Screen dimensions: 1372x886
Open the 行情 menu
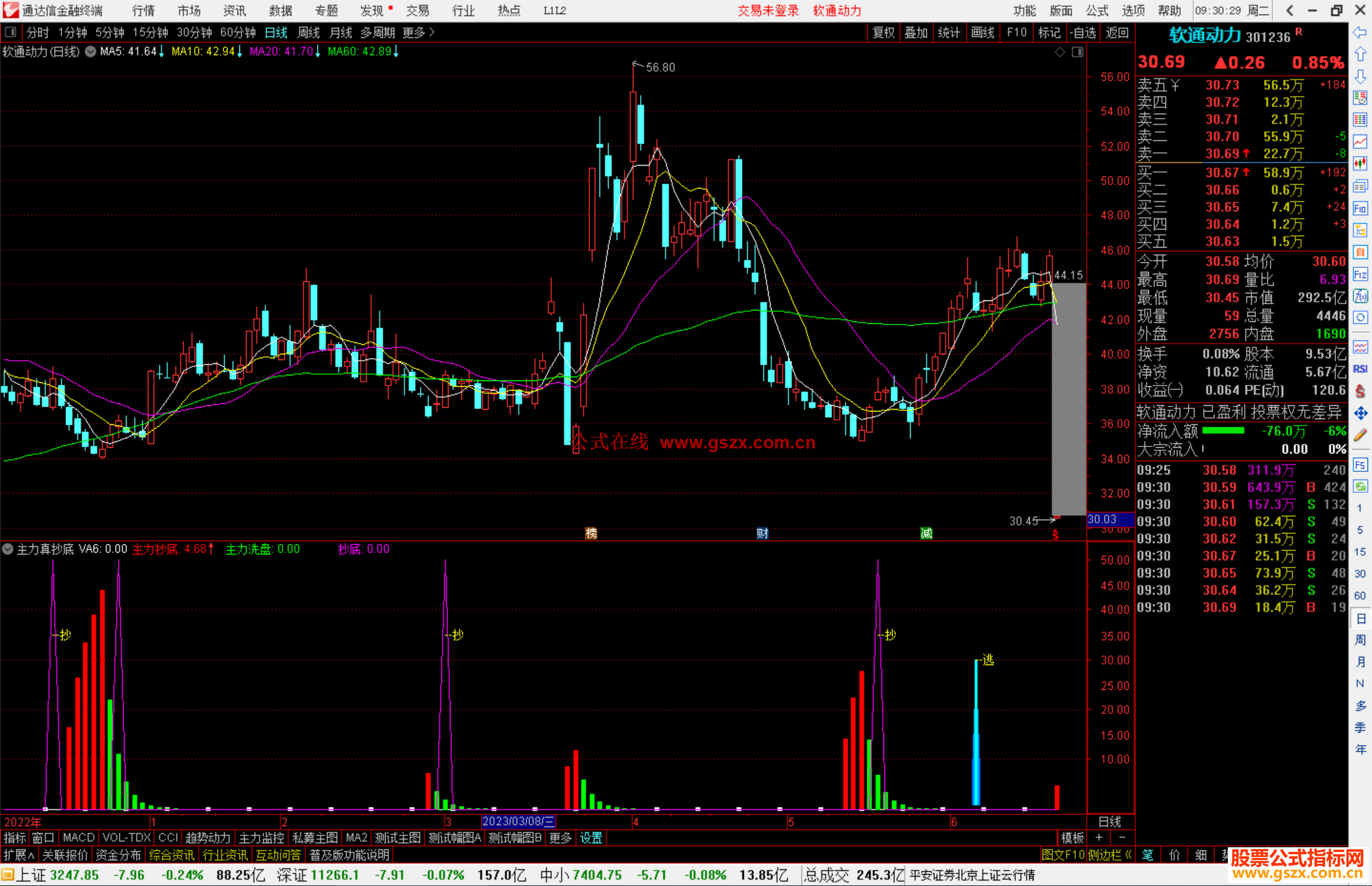coord(143,11)
